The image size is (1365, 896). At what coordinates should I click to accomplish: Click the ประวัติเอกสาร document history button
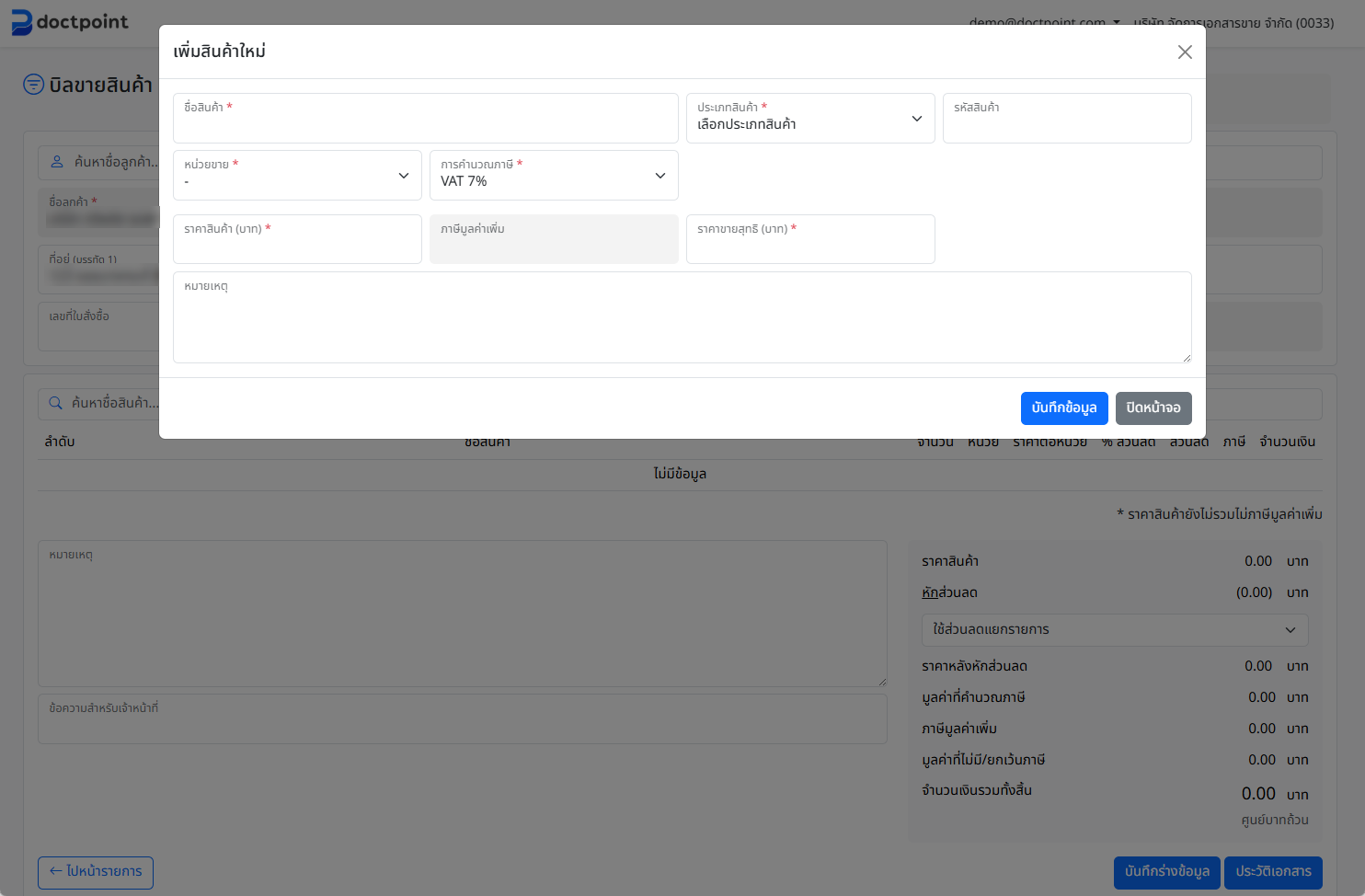1273,872
